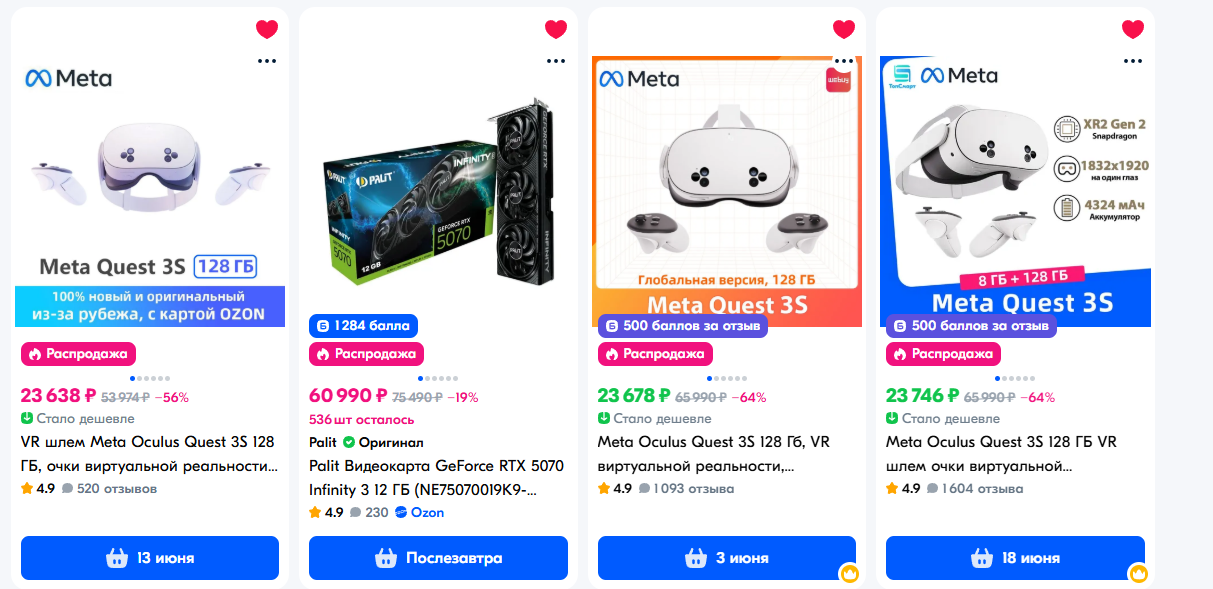Toggle favorite heart on 23 746 ₽ Quest 3S
The width and height of the screenshot is (1213, 589).
[x=1133, y=29]
